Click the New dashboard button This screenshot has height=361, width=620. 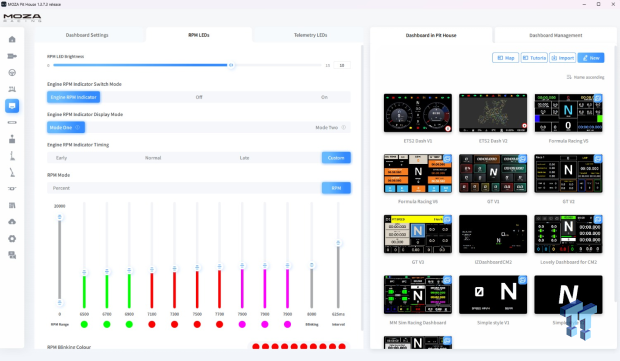pos(591,58)
